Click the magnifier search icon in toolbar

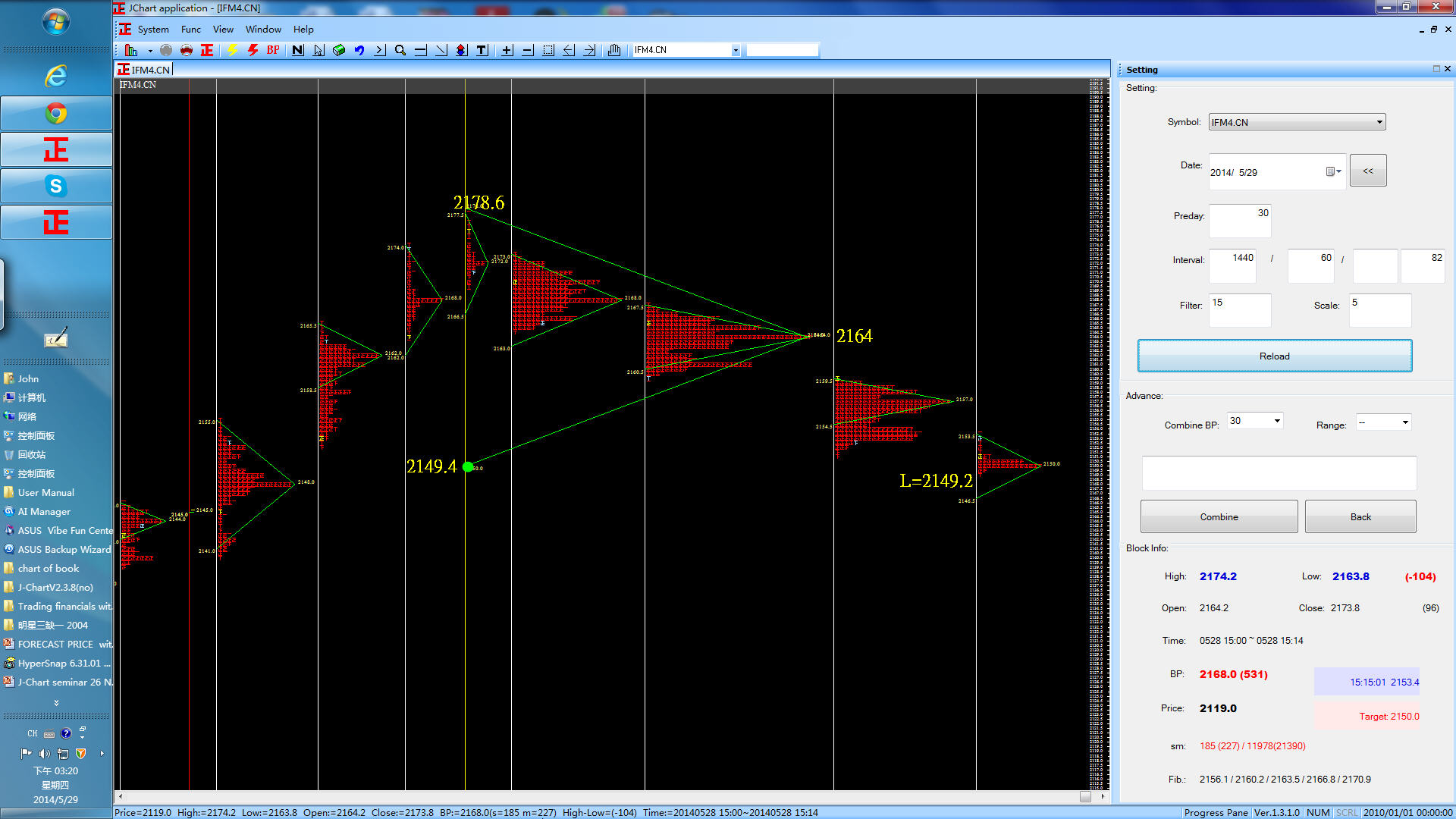coord(400,50)
